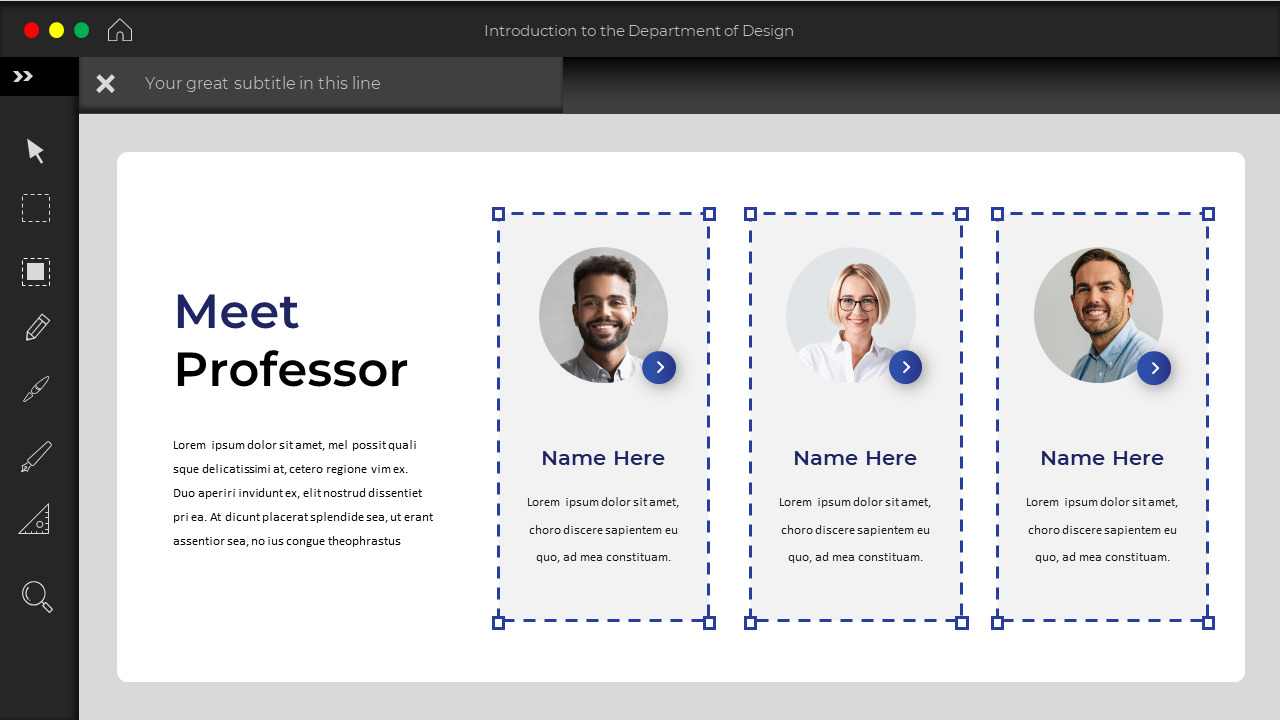This screenshot has width=1280, height=720.
Task: Click the first 'Name Here' heading
Action: pyautogui.click(x=603, y=457)
